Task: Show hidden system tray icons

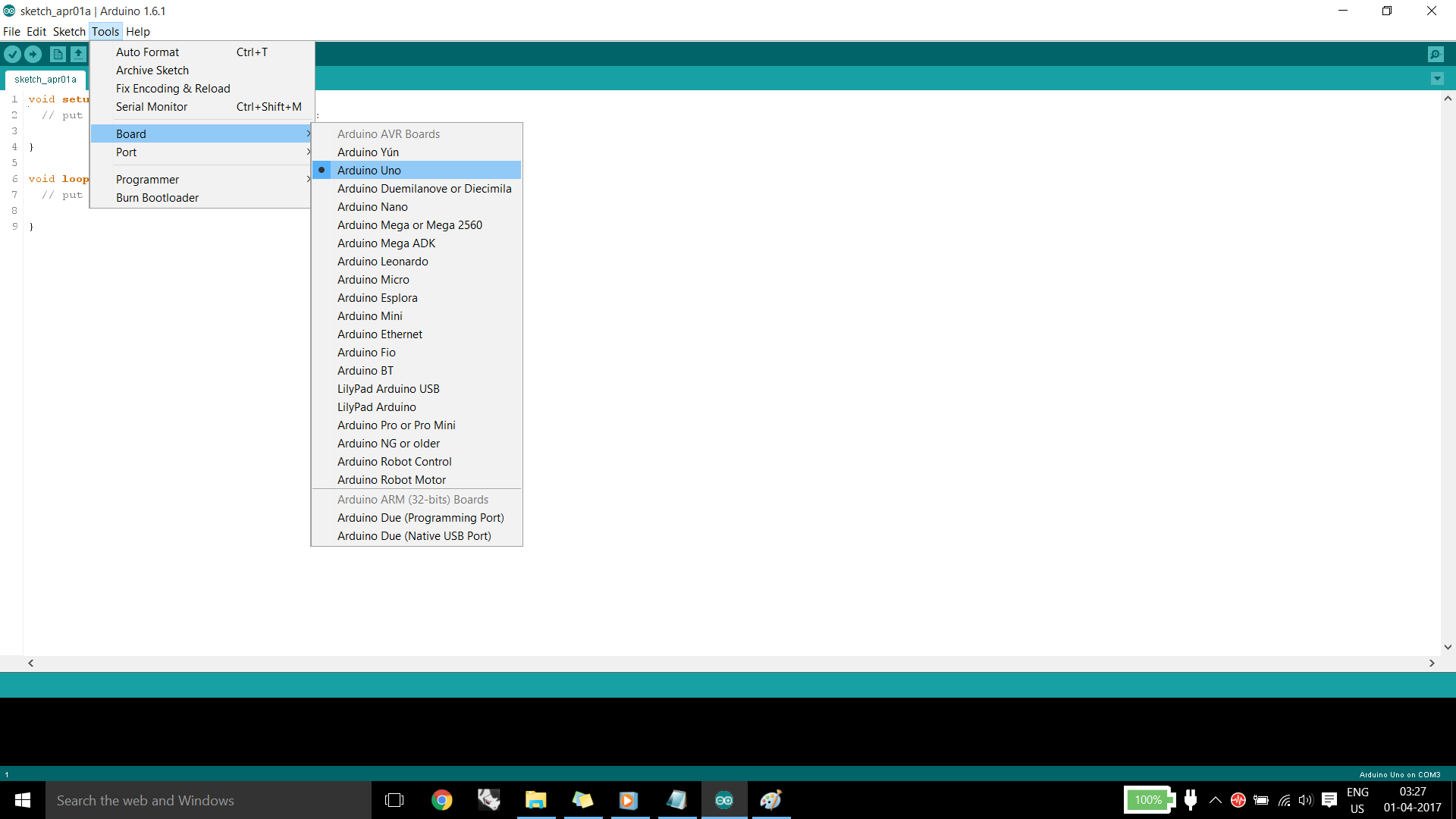Action: 1216,800
